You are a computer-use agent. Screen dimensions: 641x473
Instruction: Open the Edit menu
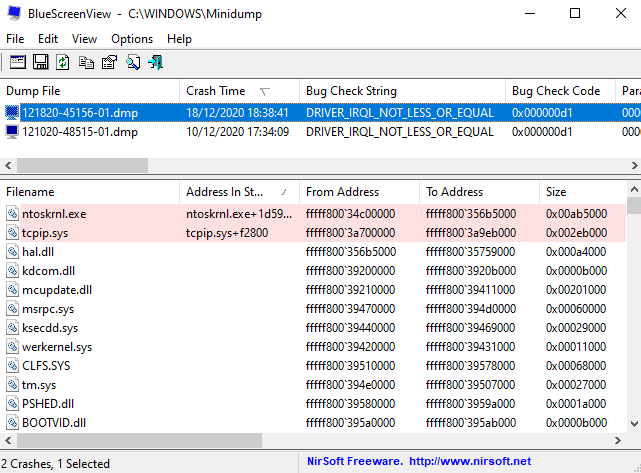pos(48,39)
